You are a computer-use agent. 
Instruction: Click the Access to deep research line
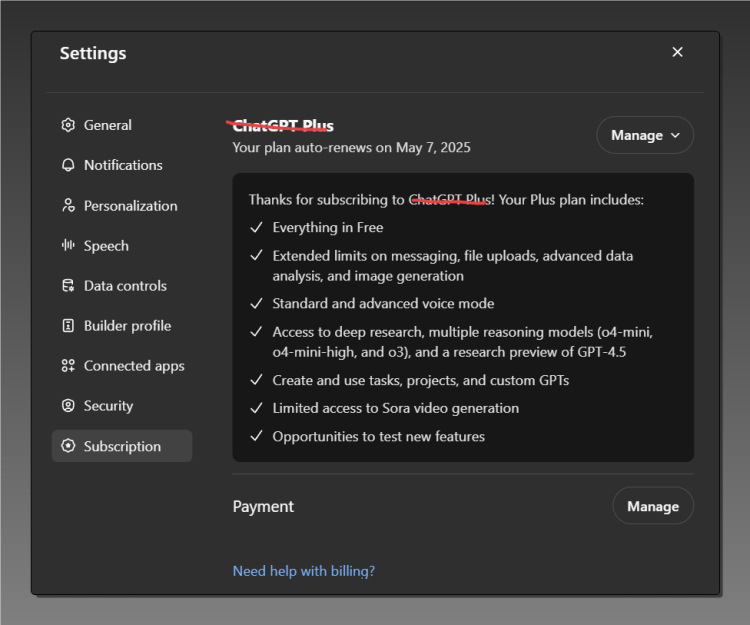point(463,342)
